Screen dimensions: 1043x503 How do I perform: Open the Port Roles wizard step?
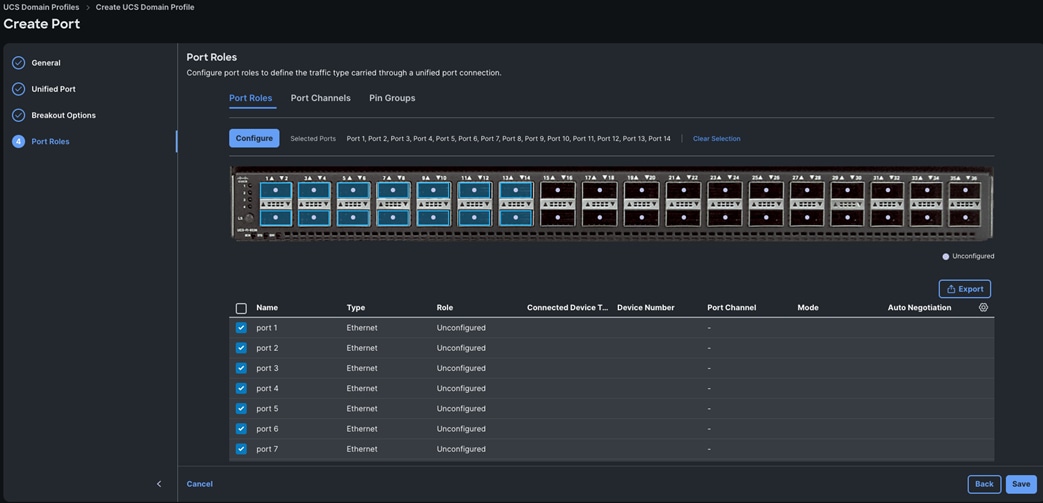[x=51, y=142]
